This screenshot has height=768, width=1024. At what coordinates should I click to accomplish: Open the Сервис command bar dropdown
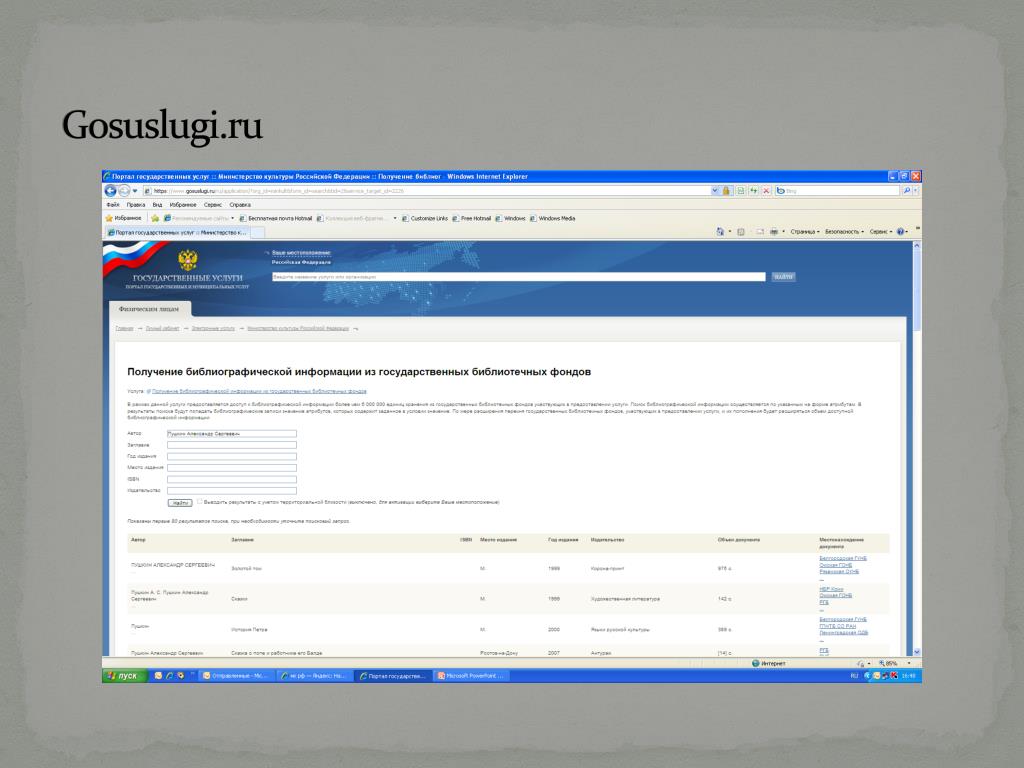point(881,232)
